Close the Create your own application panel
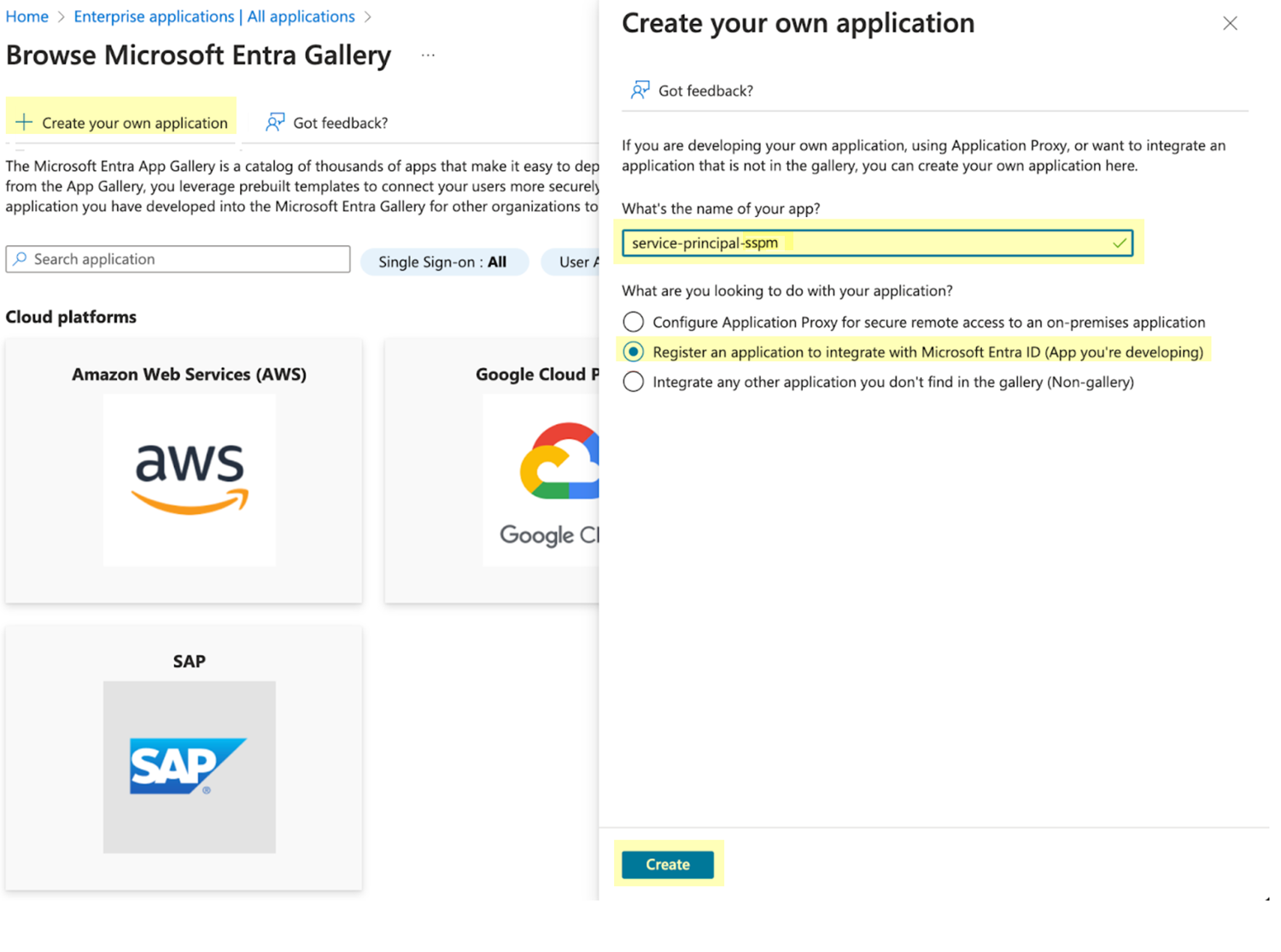Viewport: 1281px width, 952px height. pos(1230,23)
